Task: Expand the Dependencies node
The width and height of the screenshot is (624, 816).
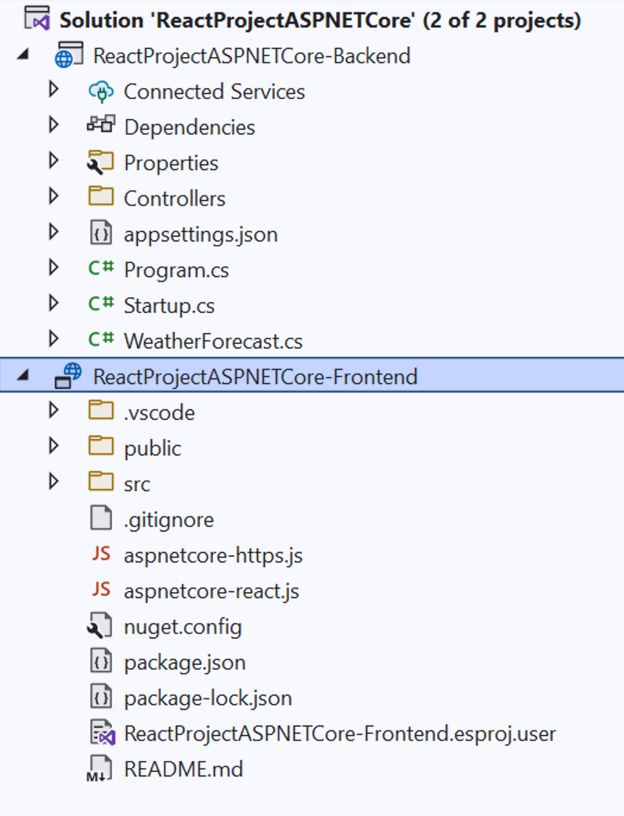Action: [x=53, y=125]
